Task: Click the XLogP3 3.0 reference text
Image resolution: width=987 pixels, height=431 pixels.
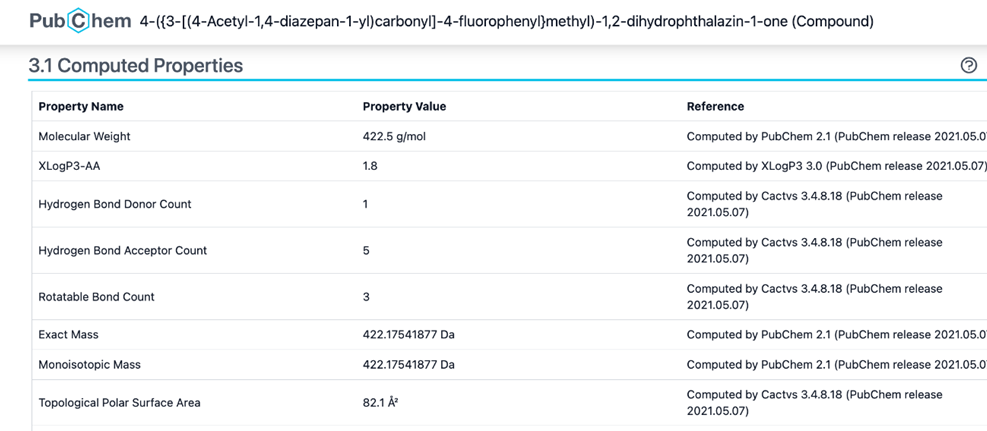Action: click(836, 166)
